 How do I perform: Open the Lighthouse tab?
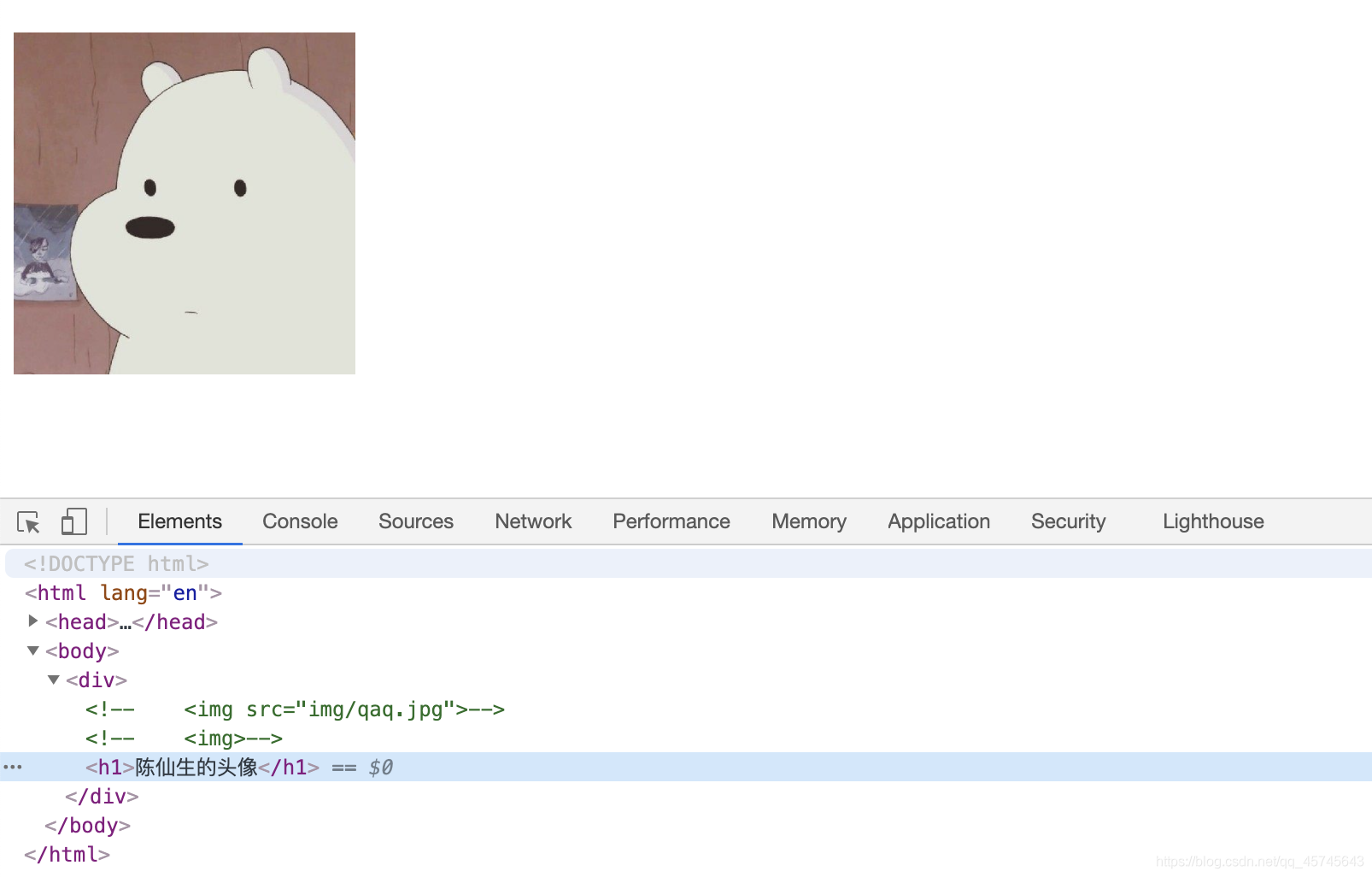[1213, 521]
